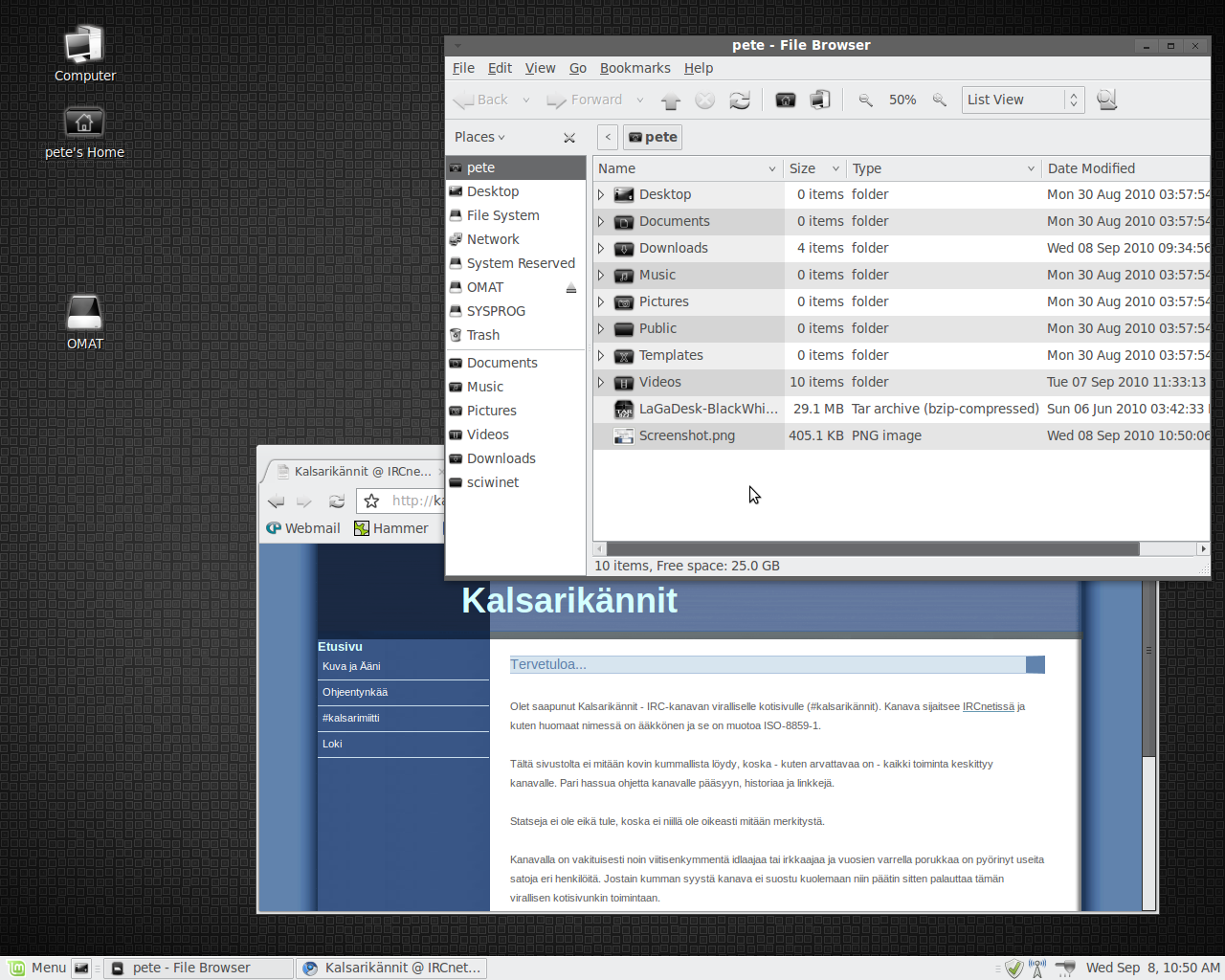This screenshot has height=980, width=1225.
Task: Click the Mint Menu button
Action: point(38,968)
